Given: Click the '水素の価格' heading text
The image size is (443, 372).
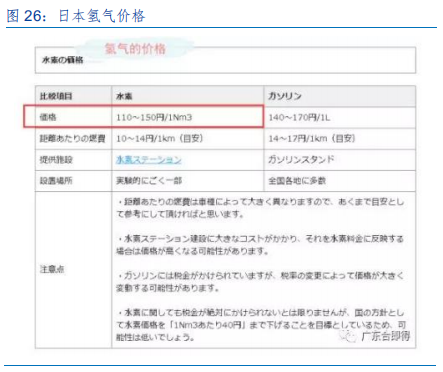Looking at the screenshot, I should pyautogui.click(x=62, y=60).
